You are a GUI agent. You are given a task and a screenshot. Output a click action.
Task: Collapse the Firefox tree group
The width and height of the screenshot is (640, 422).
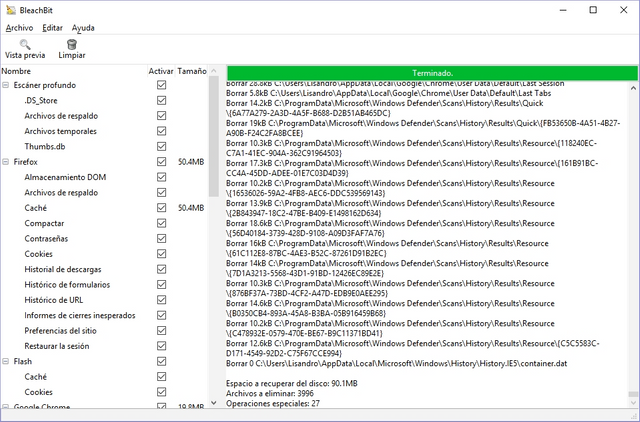point(6,162)
